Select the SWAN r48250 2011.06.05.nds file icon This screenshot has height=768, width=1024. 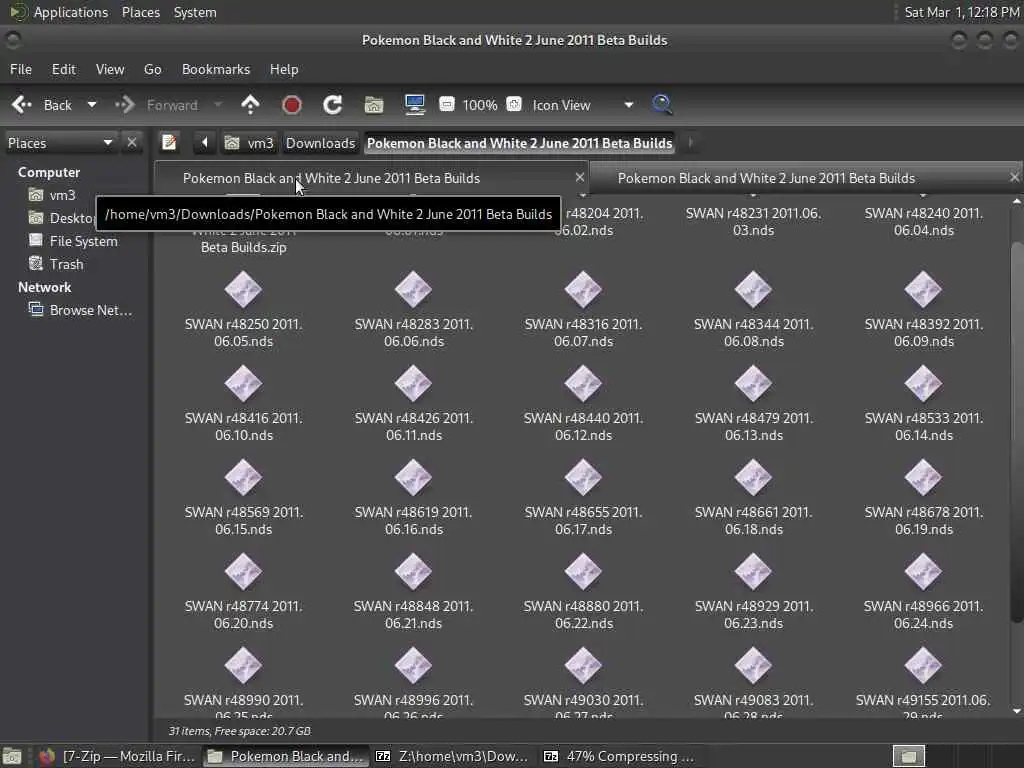pyautogui.click(x=243, y=289)
